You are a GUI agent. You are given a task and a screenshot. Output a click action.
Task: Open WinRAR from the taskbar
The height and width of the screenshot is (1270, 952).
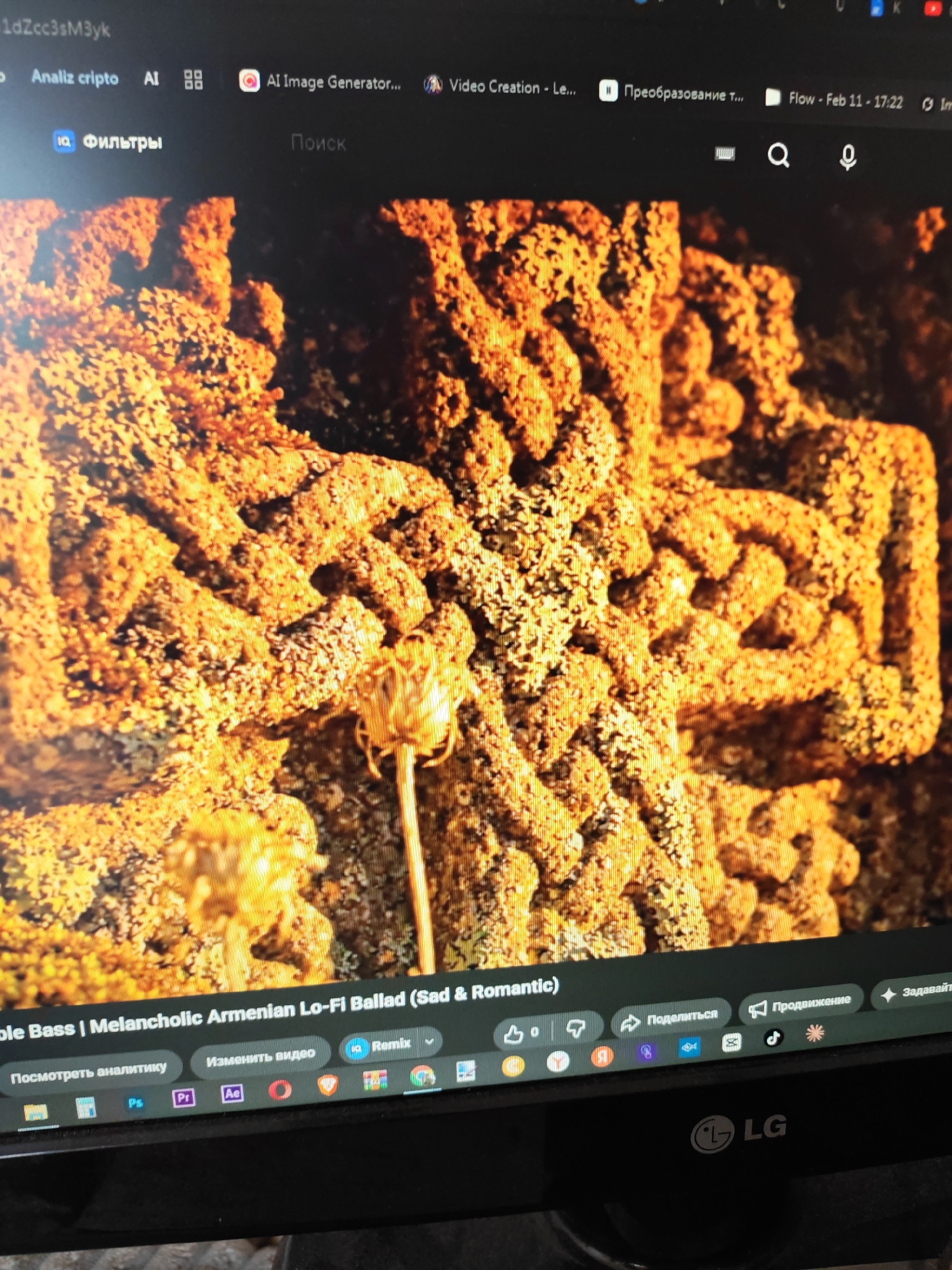pyautogui.click(x=375, y=1079)
